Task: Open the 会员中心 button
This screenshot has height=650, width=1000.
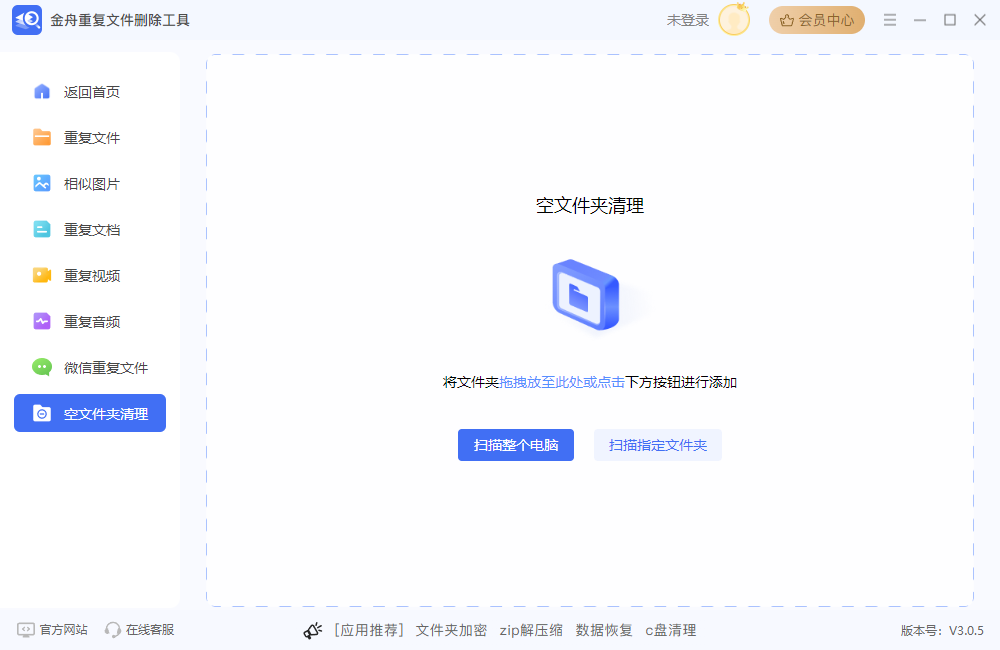Action: pyautogui.click(x=816, y=20)
